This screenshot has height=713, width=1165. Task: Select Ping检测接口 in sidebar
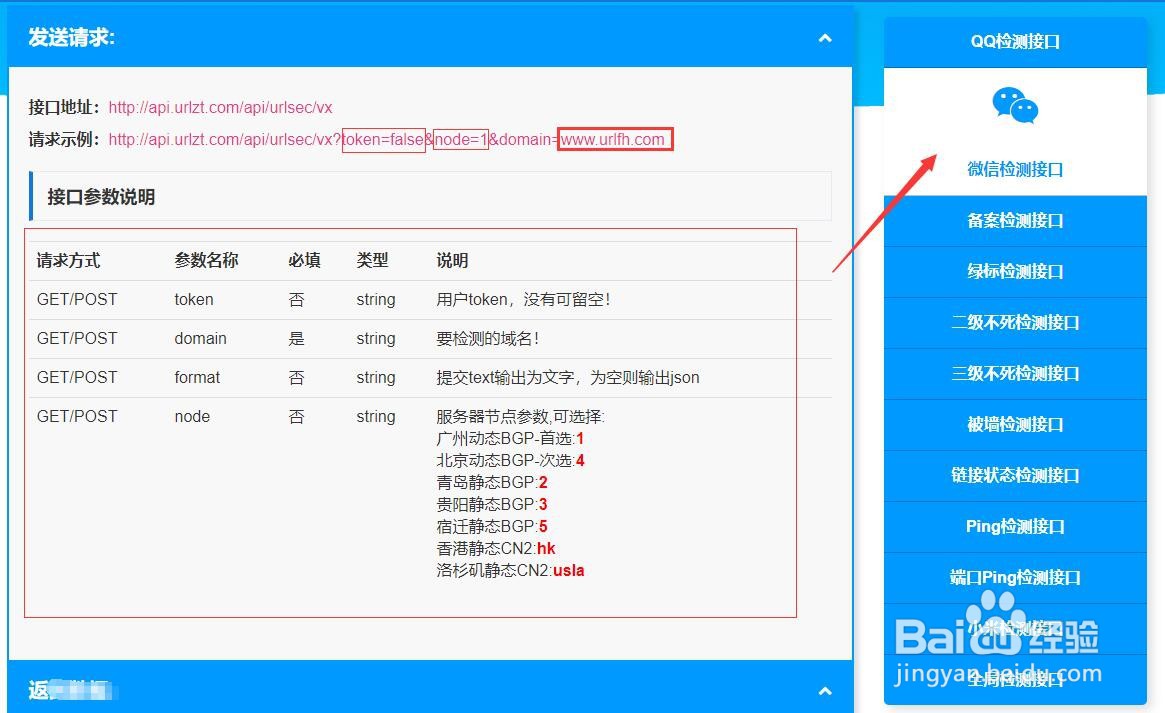coord(1015,526)
